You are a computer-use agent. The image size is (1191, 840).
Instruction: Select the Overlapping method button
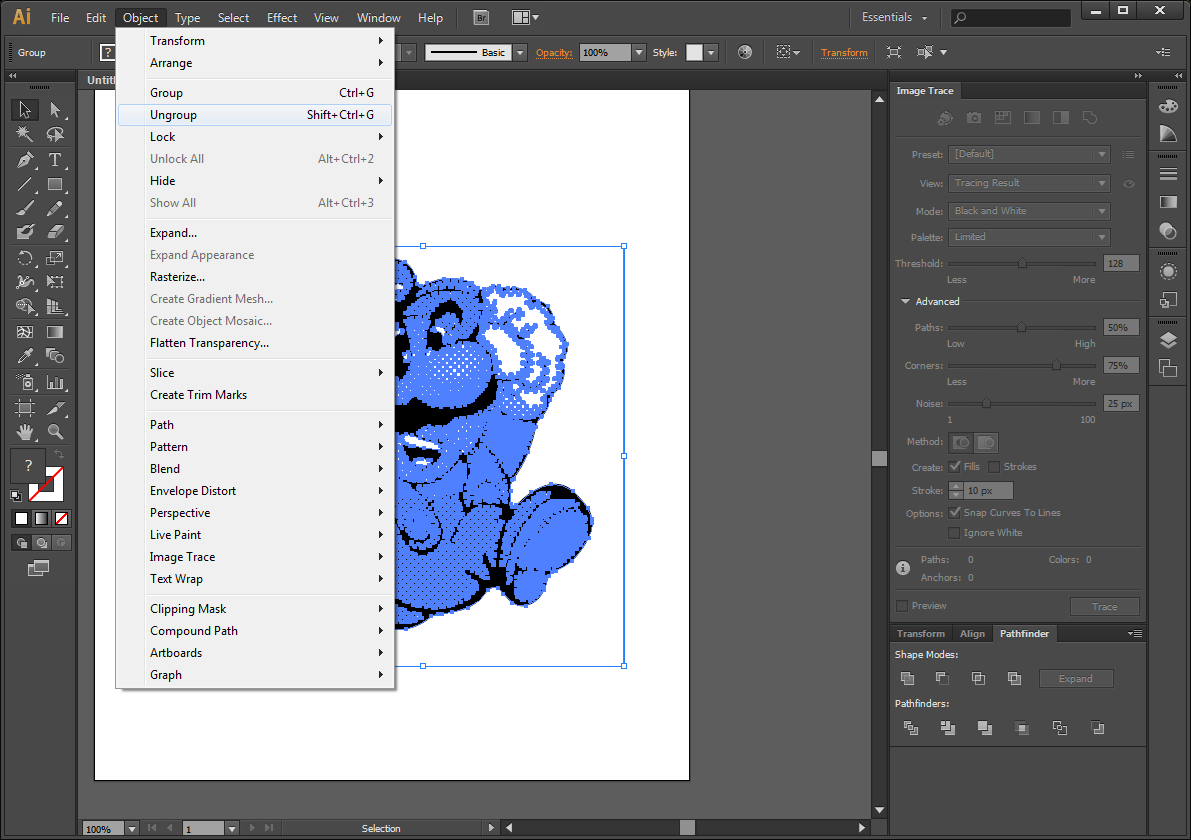(x=986, y=442)
